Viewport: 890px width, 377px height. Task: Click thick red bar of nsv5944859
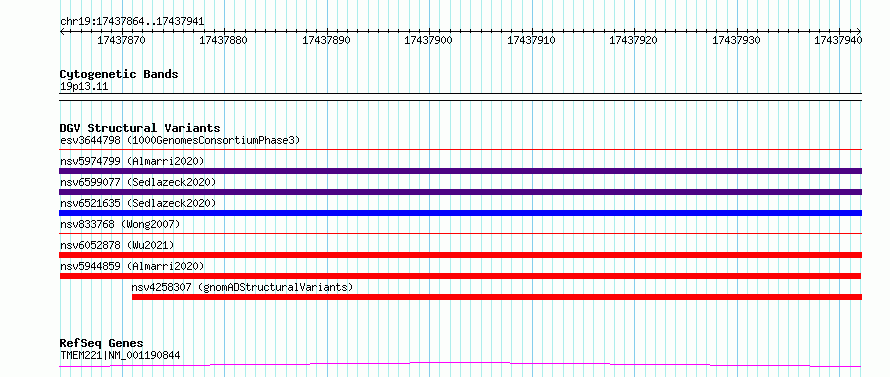(x=460, y=276)
